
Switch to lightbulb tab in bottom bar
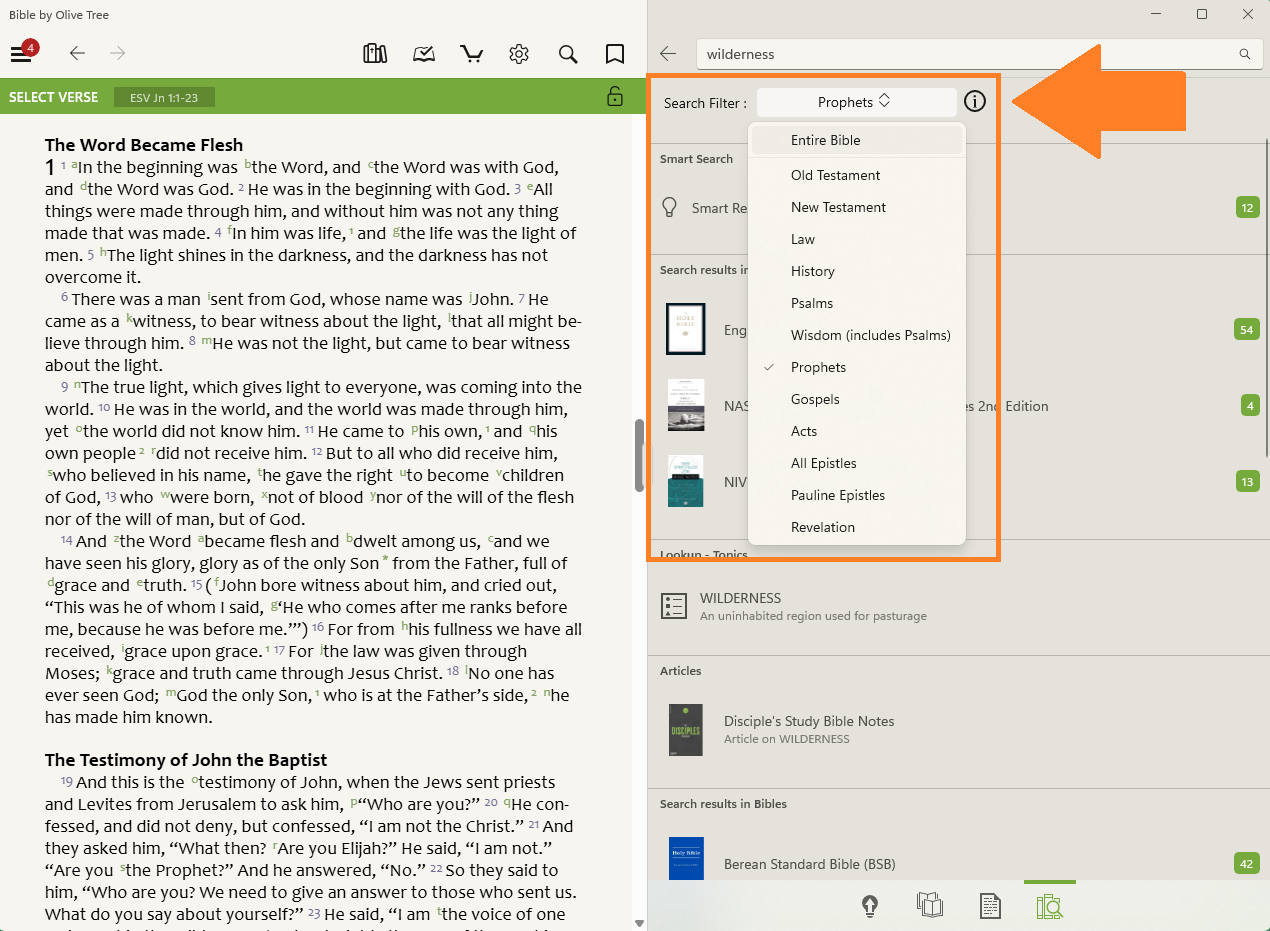pyautogui.click(x=870, y=906)
